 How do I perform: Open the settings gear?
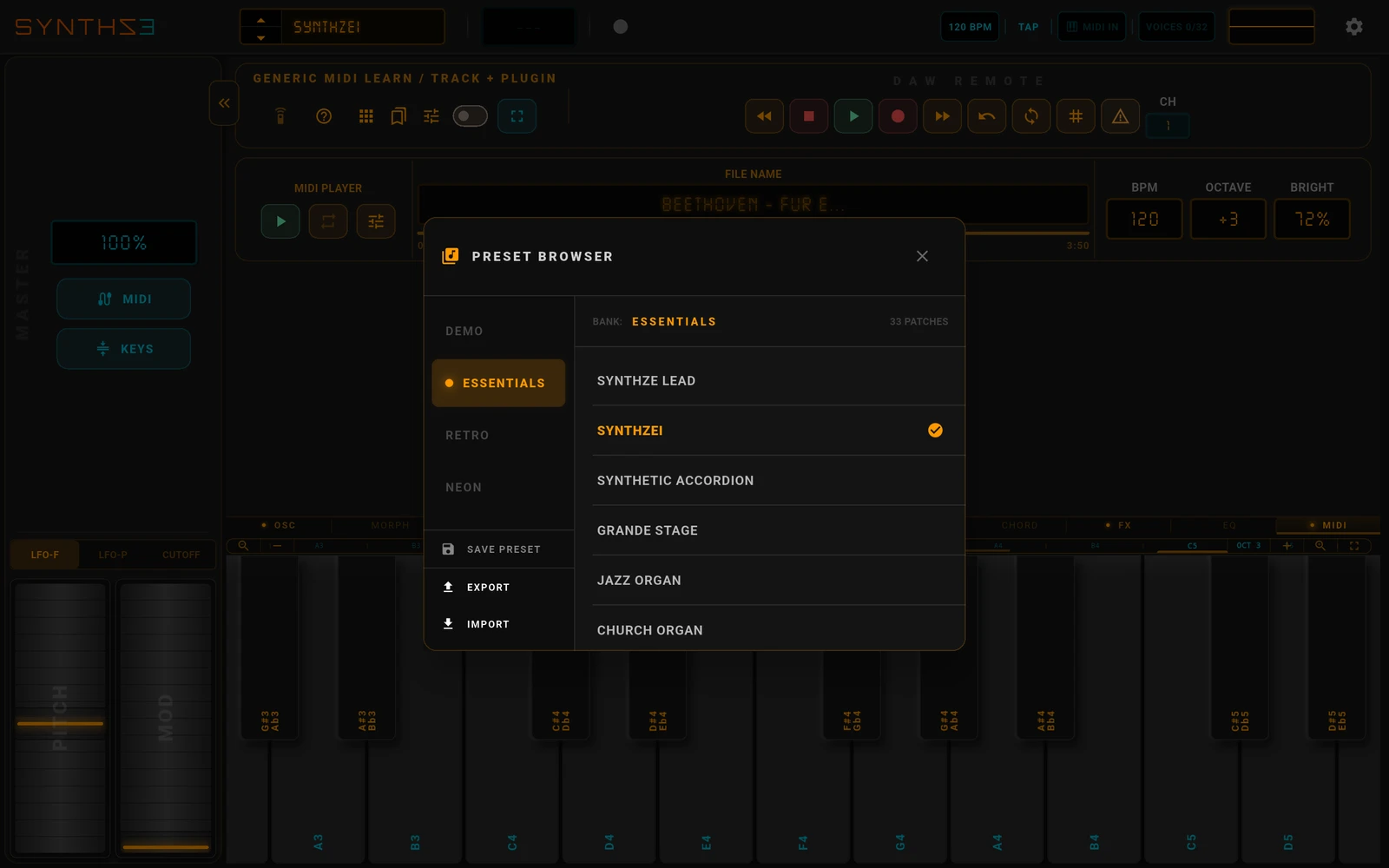pyautogui.click(x=1353, y=27)
